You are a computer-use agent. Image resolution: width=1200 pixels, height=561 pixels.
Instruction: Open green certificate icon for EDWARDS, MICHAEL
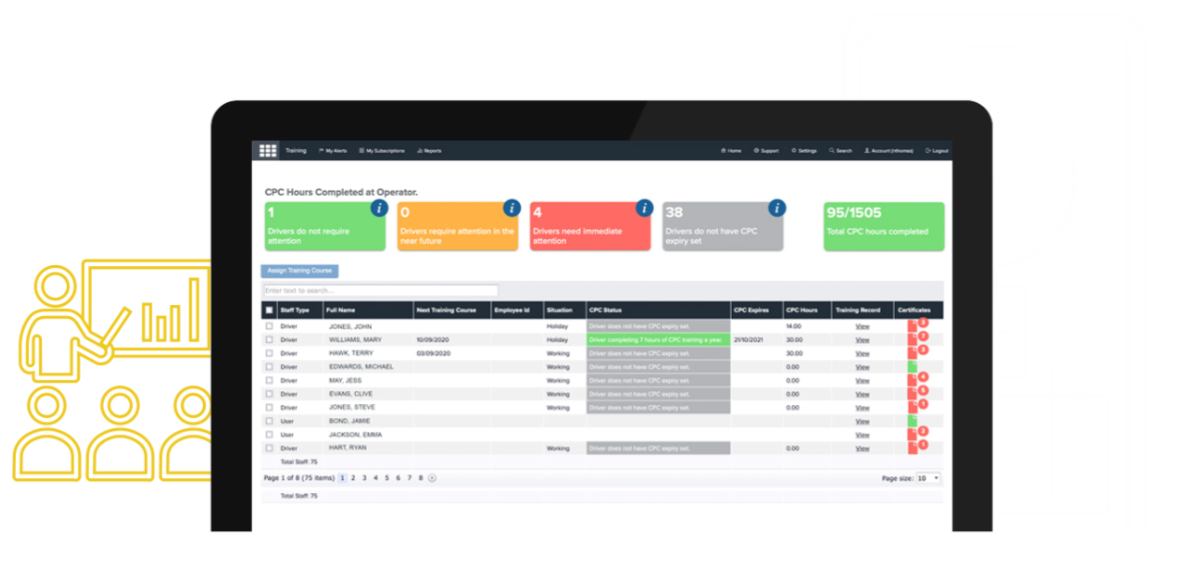911,367
